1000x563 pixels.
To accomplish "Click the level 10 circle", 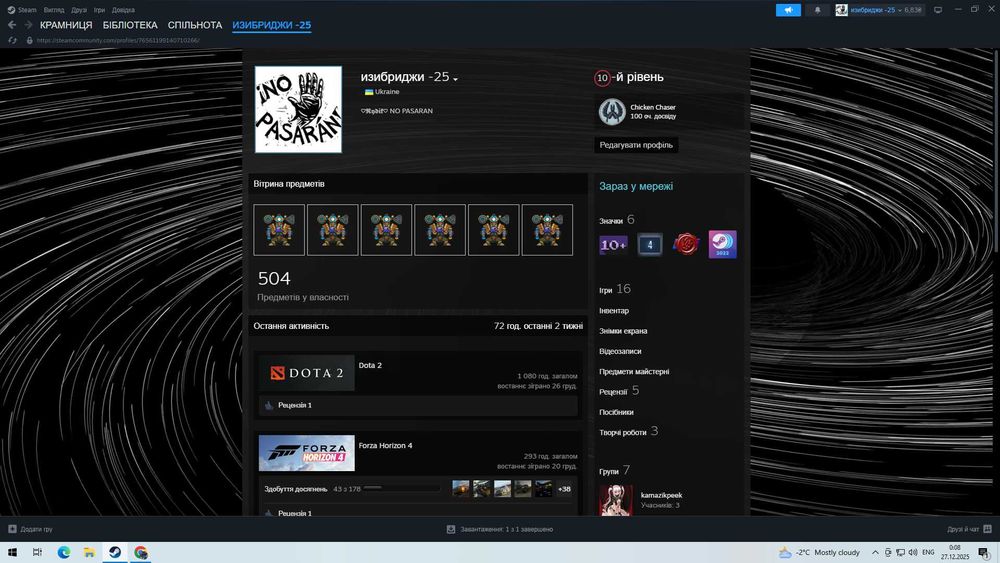I will [602, 78].
